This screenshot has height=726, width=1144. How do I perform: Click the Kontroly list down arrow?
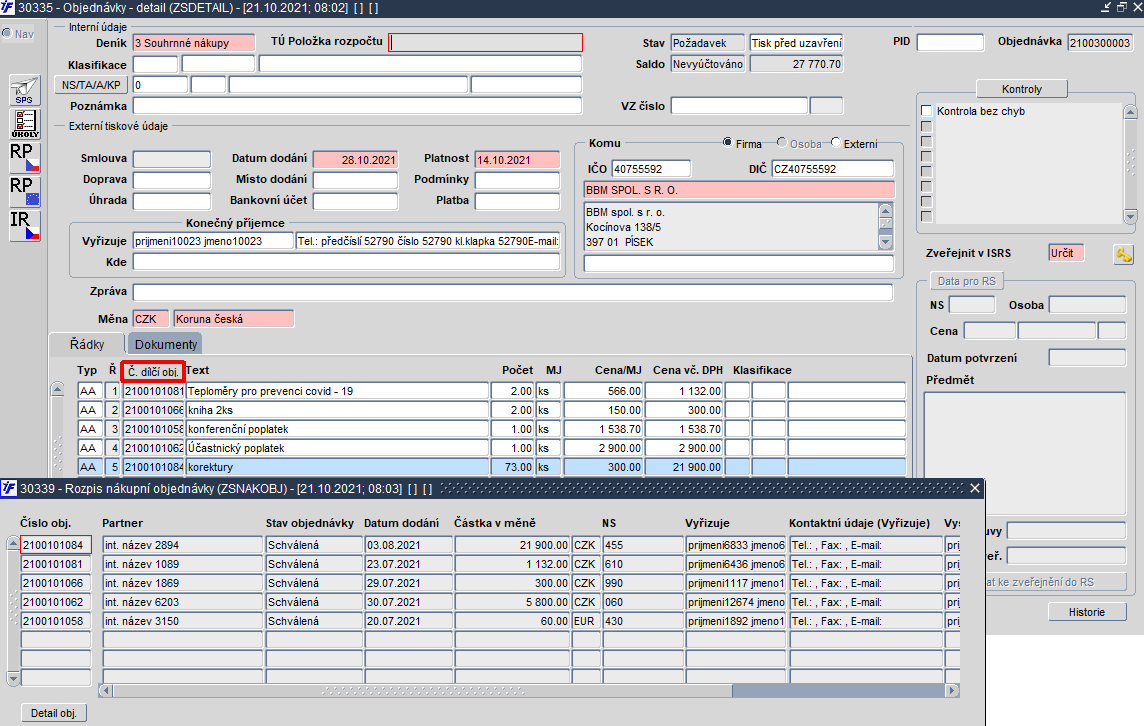1130,217
